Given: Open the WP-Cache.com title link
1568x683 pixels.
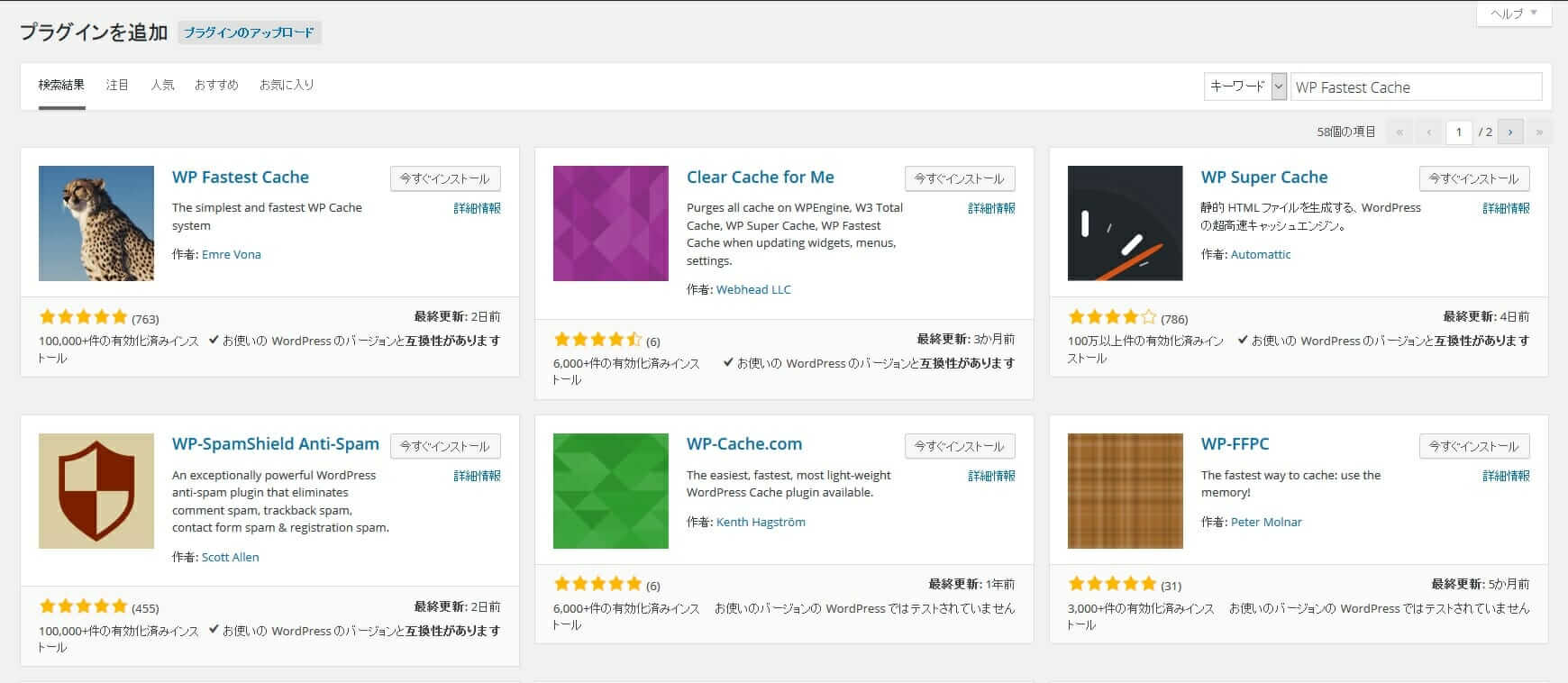Looking at the screenshot, I should [744, 444].
